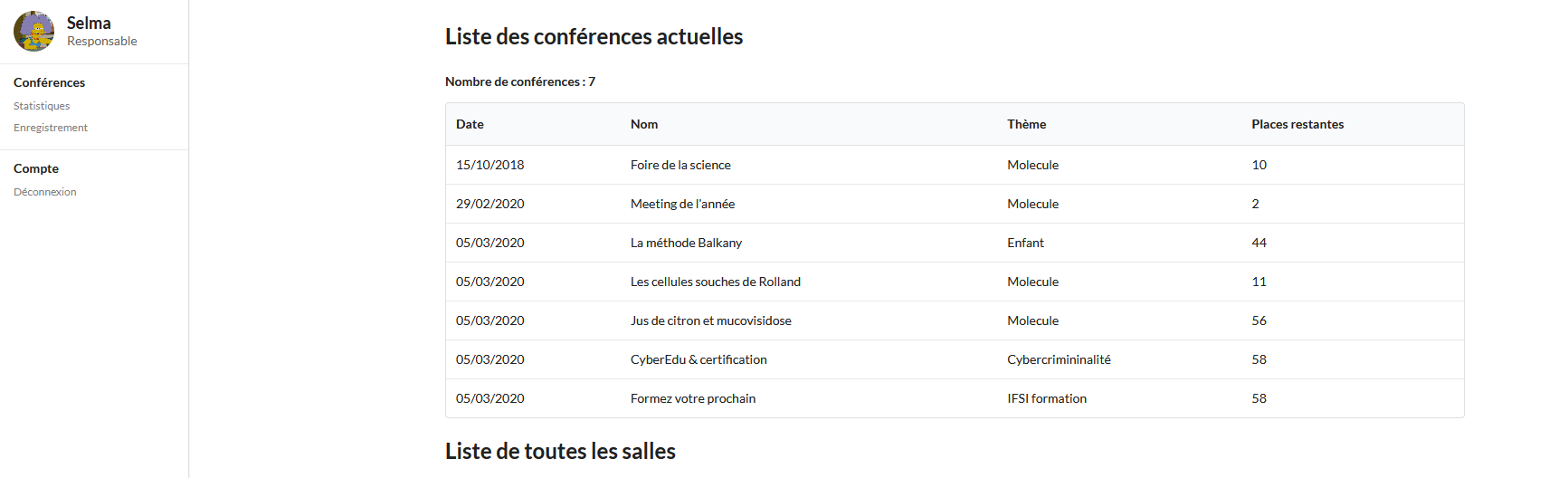Click the Thème column header
The image size is (1568, 478).
click(1027, 124)
